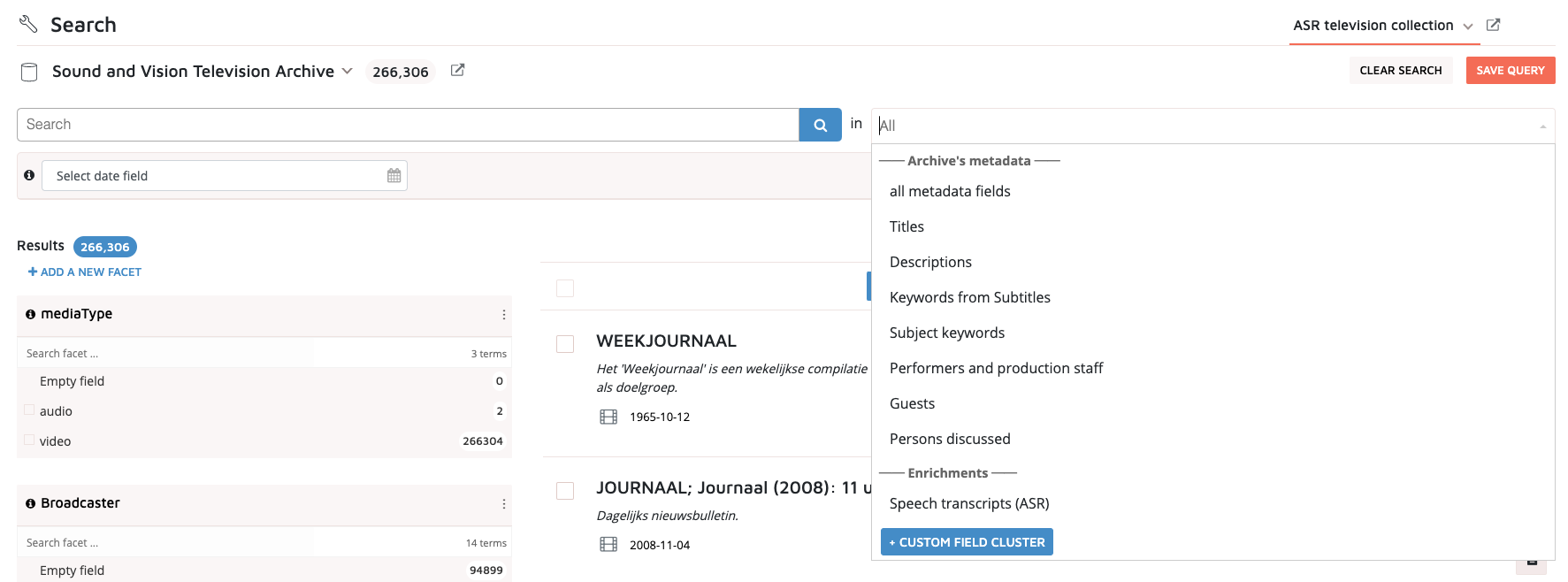Open external link icon beside collection count 266,306
Image resolution: width=1568 pixels, height=582 pixels.
coord(457,71)
